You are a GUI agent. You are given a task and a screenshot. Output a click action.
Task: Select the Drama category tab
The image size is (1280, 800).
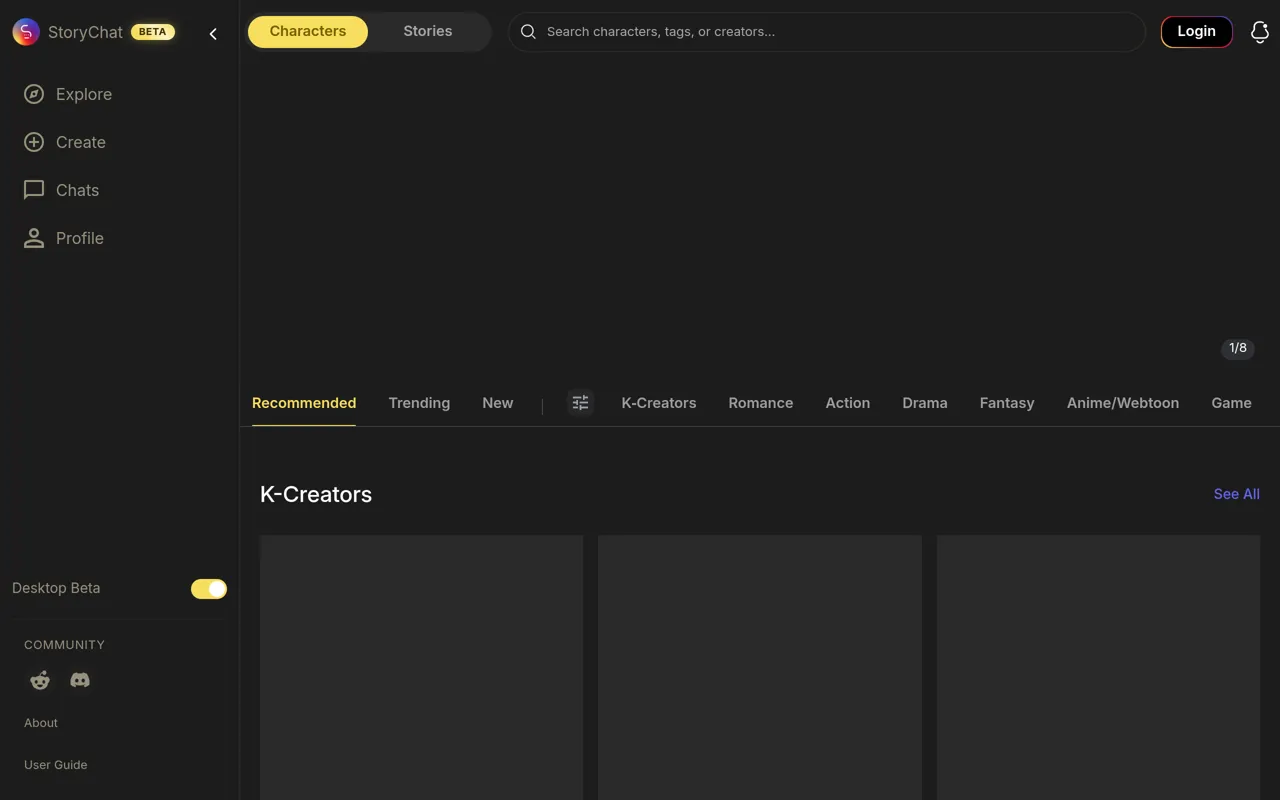(x=925, y=403)
